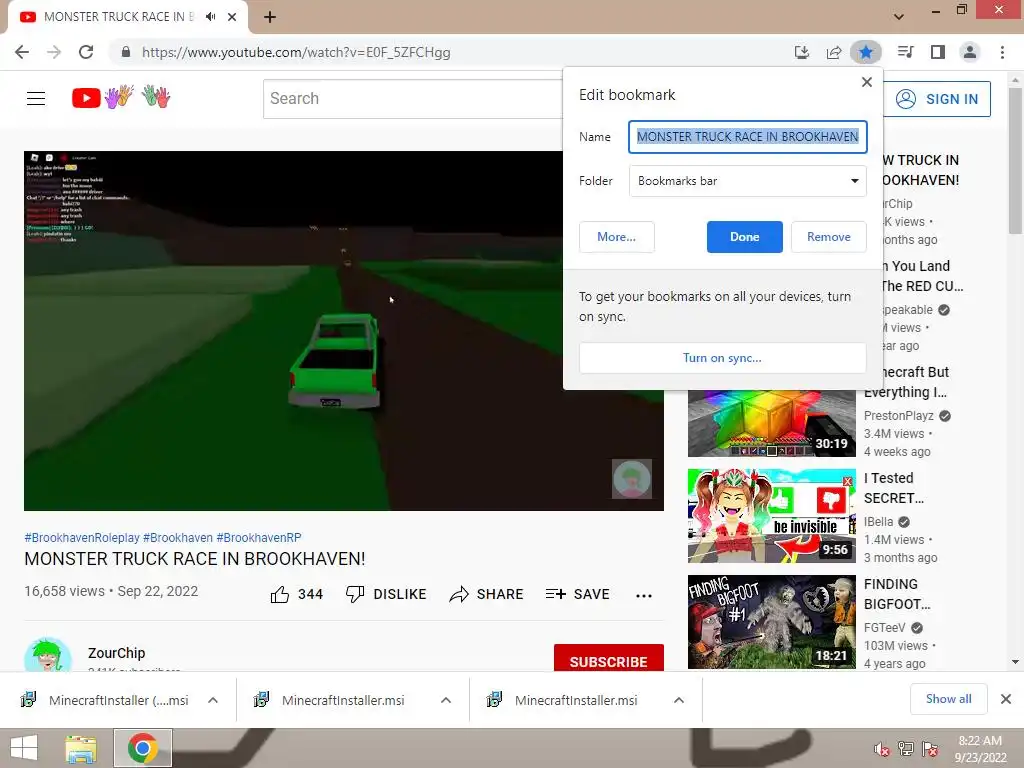Click the SHARE arrow button
The height and width of the screenshot is (768, 1024).
pos(487,594)
